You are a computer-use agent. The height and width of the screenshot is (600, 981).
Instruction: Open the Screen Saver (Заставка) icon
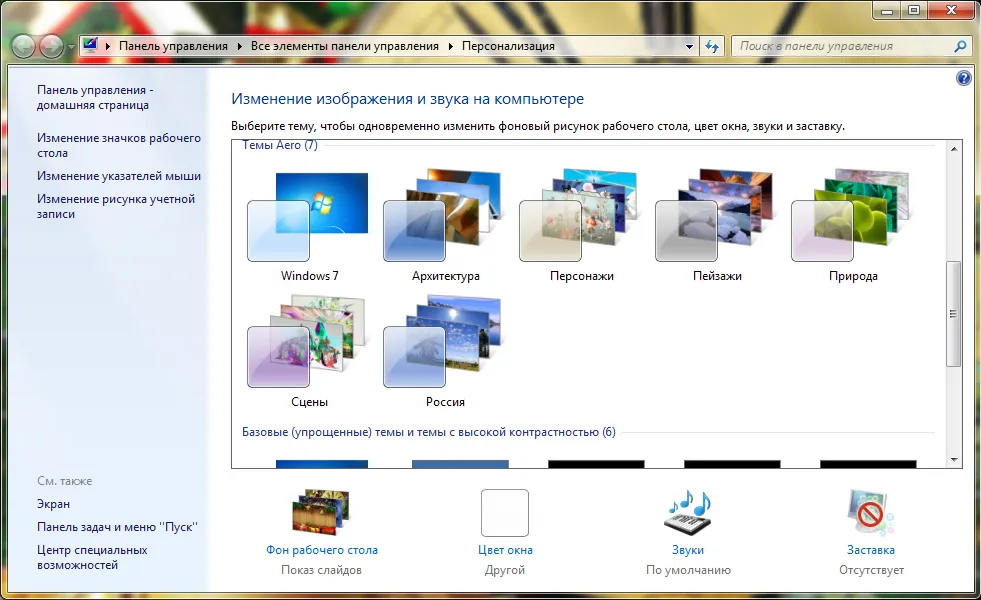point(870,512)
